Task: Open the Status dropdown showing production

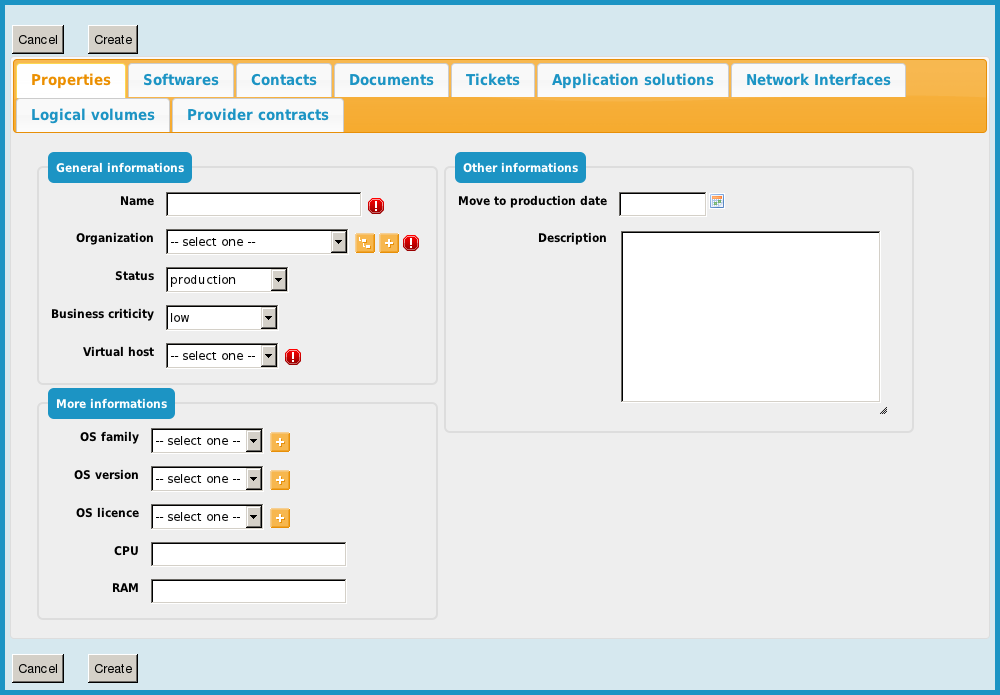Action: pyautogui.click(x=227, y=280)
